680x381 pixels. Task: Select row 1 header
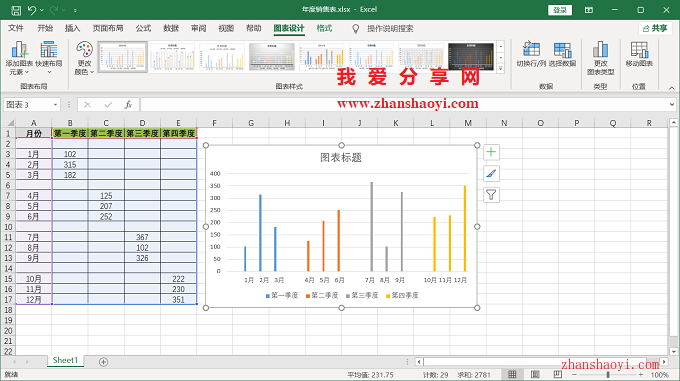pos(8,134)
